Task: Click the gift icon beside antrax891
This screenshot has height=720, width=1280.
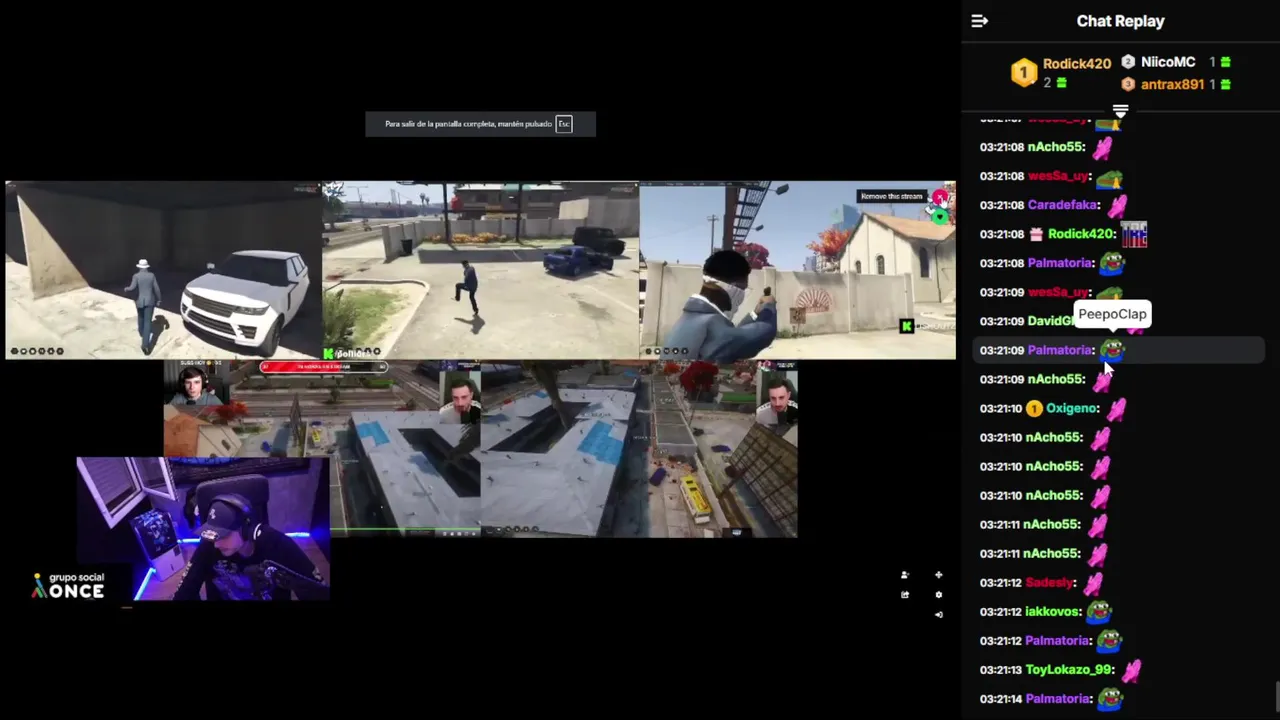Action: tap(1226, 85)
